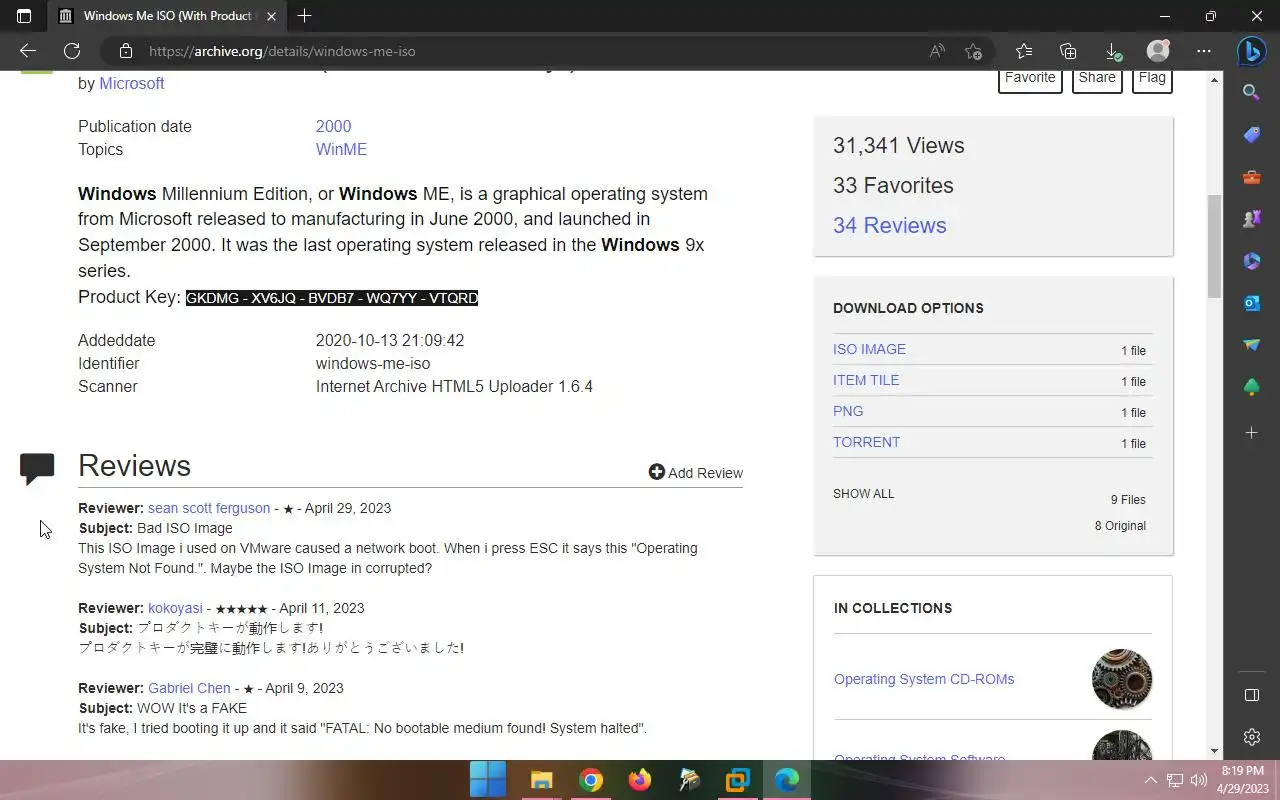Click the Share button

click(1097, 79)
